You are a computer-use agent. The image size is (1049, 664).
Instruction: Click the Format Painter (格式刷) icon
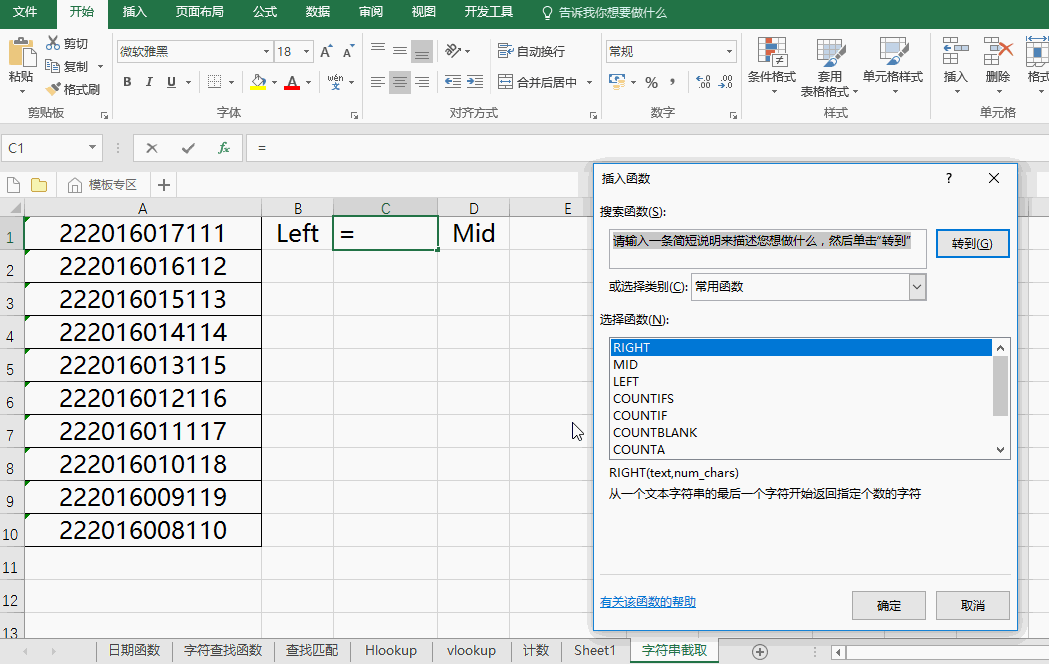[54, 89]
